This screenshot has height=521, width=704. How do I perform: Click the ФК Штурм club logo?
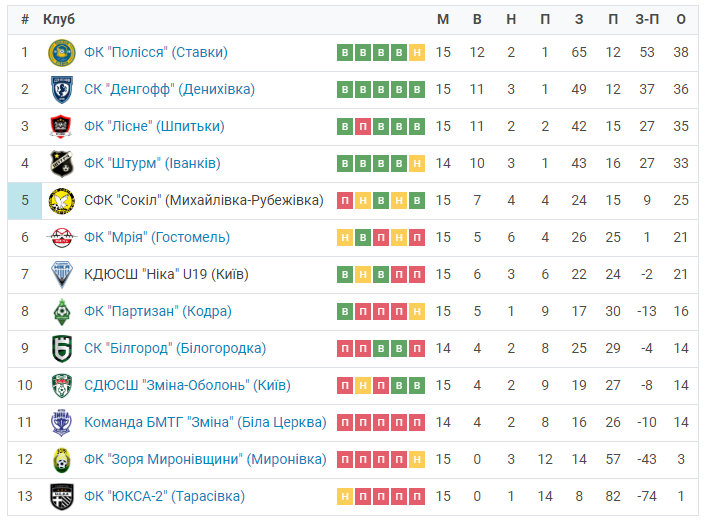coord(62,163)
